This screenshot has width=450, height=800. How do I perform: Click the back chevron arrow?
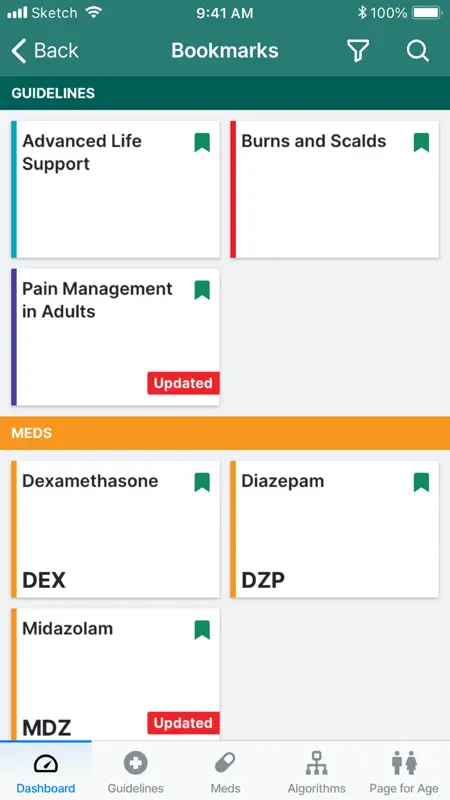point(18,51)
